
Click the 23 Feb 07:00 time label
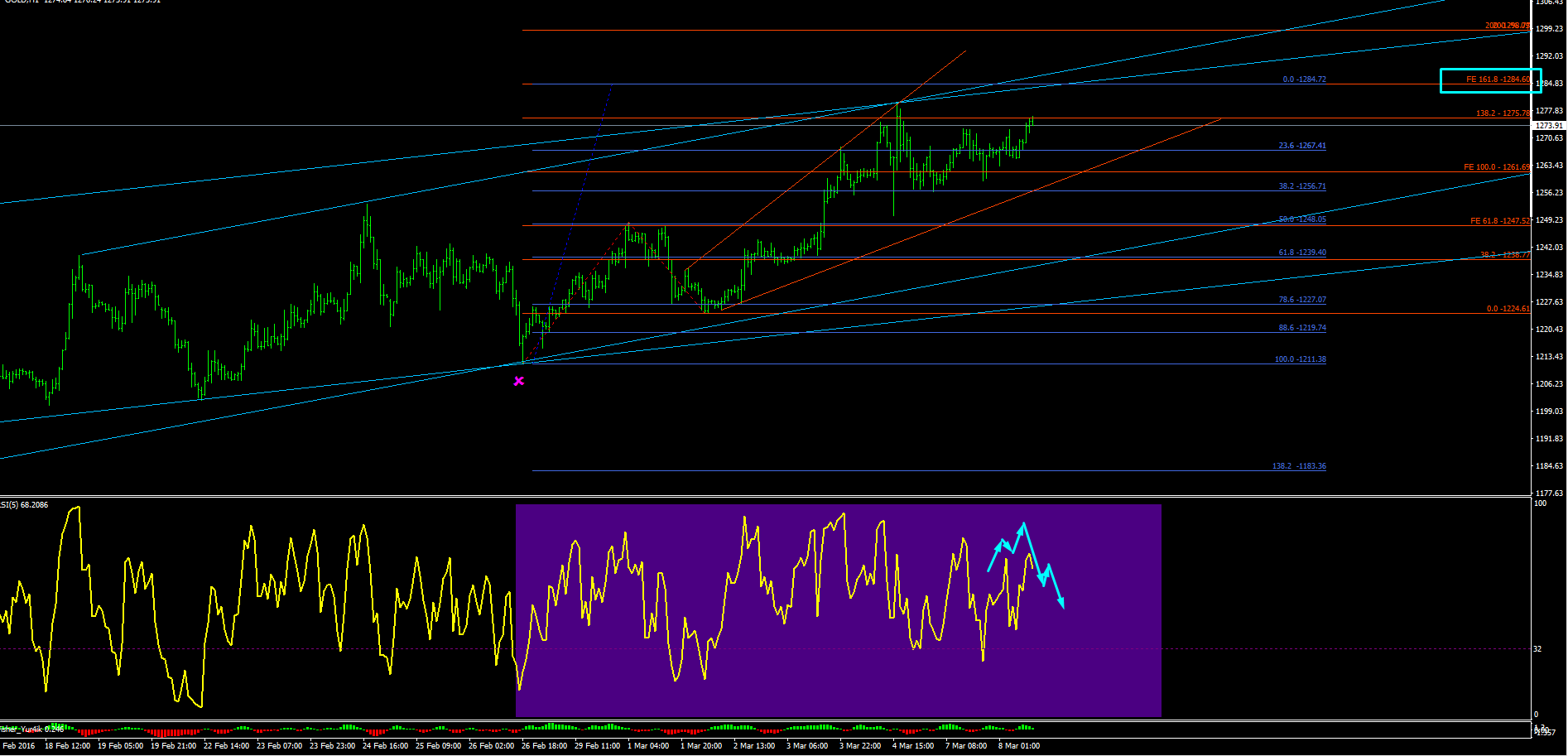click(280, 746)
